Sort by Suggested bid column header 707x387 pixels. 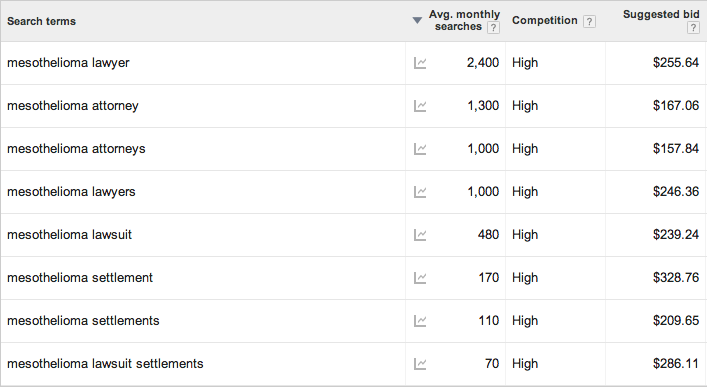[x=661, y=14]
